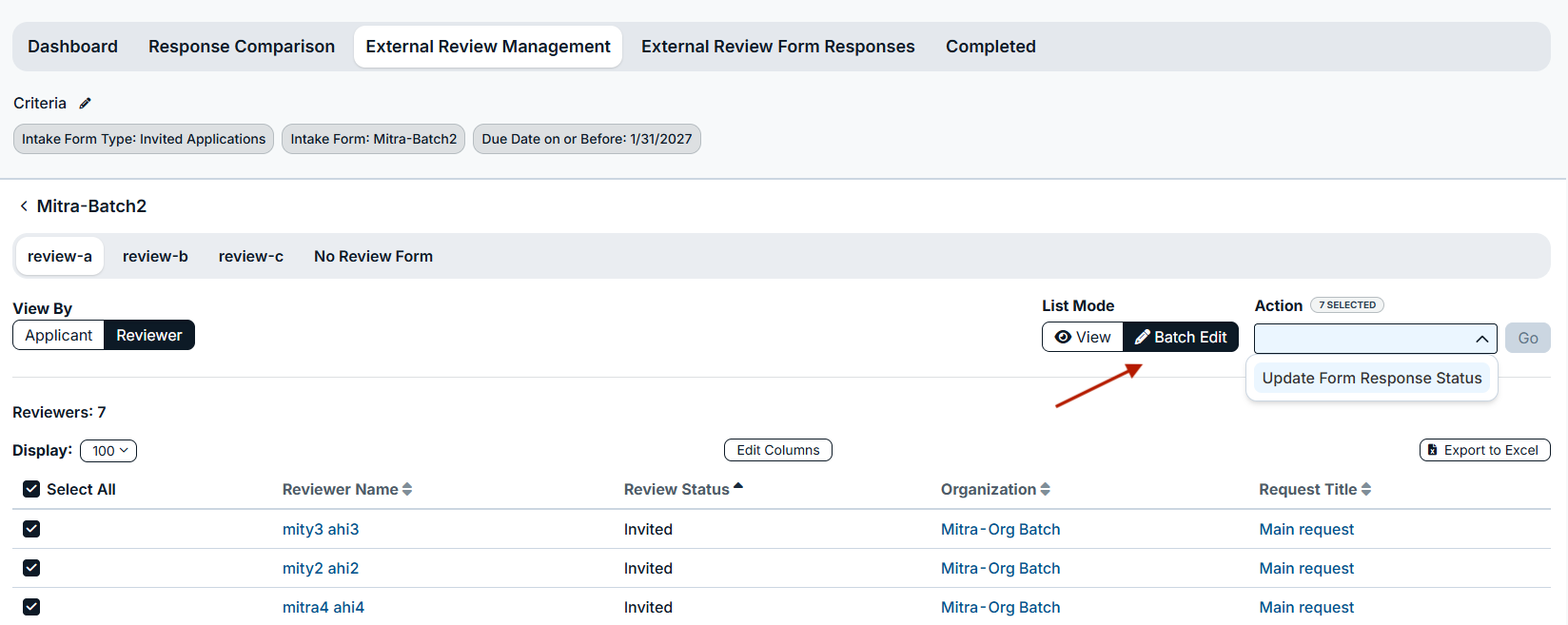Open the Edit Columns button
The height and width of the screenshot is (625, 1568).
pos(777,450)
